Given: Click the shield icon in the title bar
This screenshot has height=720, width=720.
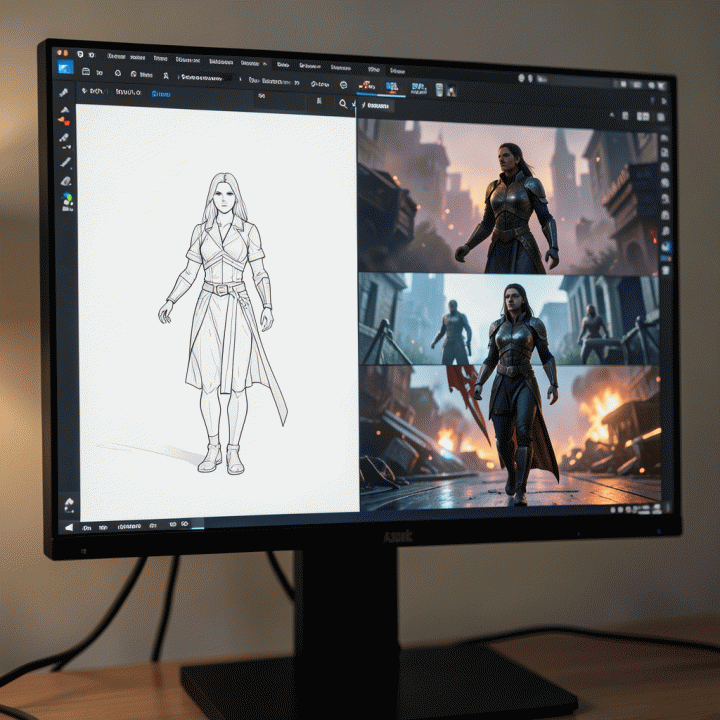Looking at the screenshot, I should click(80, 55).
